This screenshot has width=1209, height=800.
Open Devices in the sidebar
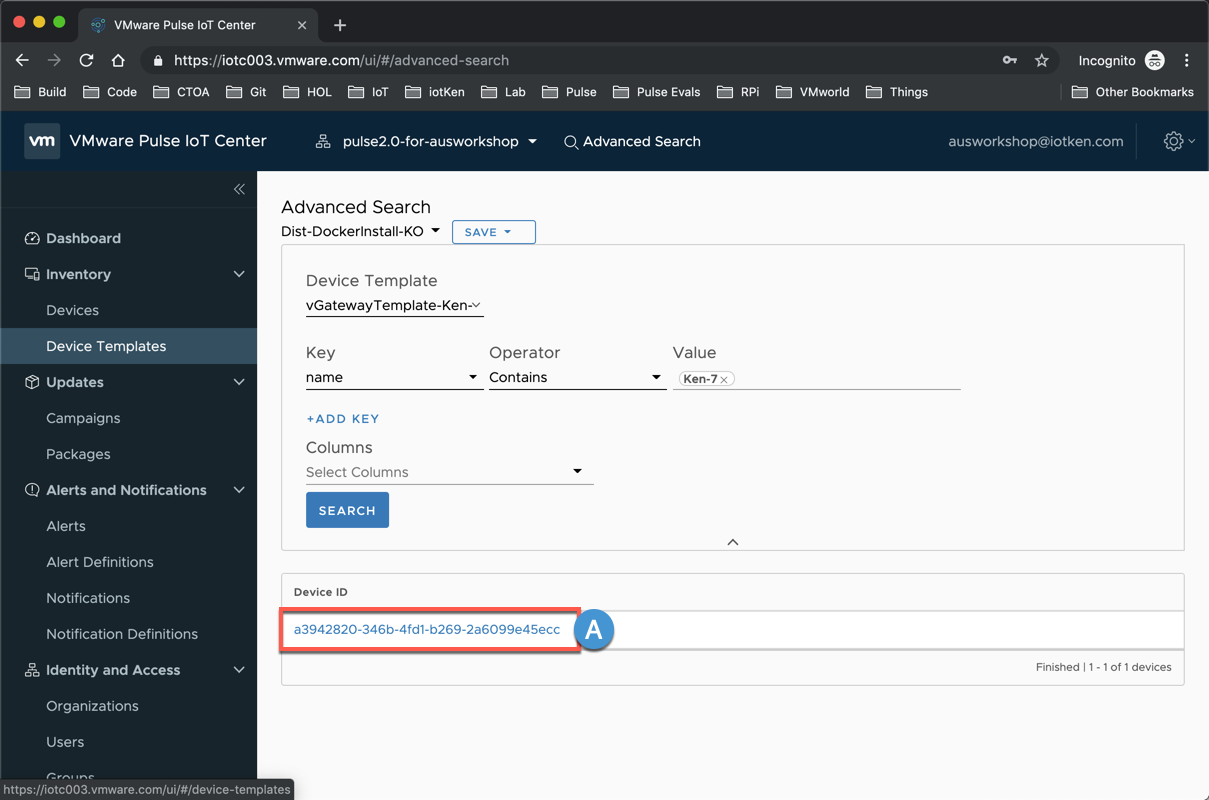point(72,310)
